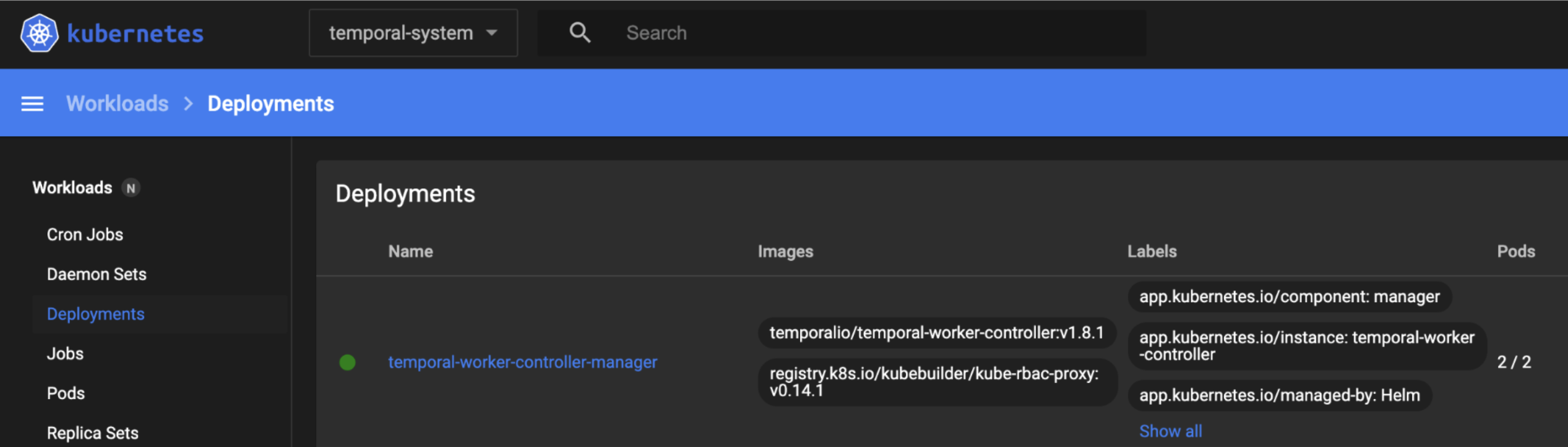Click the magnifier search icon
The height and width of the screenshot is (447, 1568).
tap(580, 33)
